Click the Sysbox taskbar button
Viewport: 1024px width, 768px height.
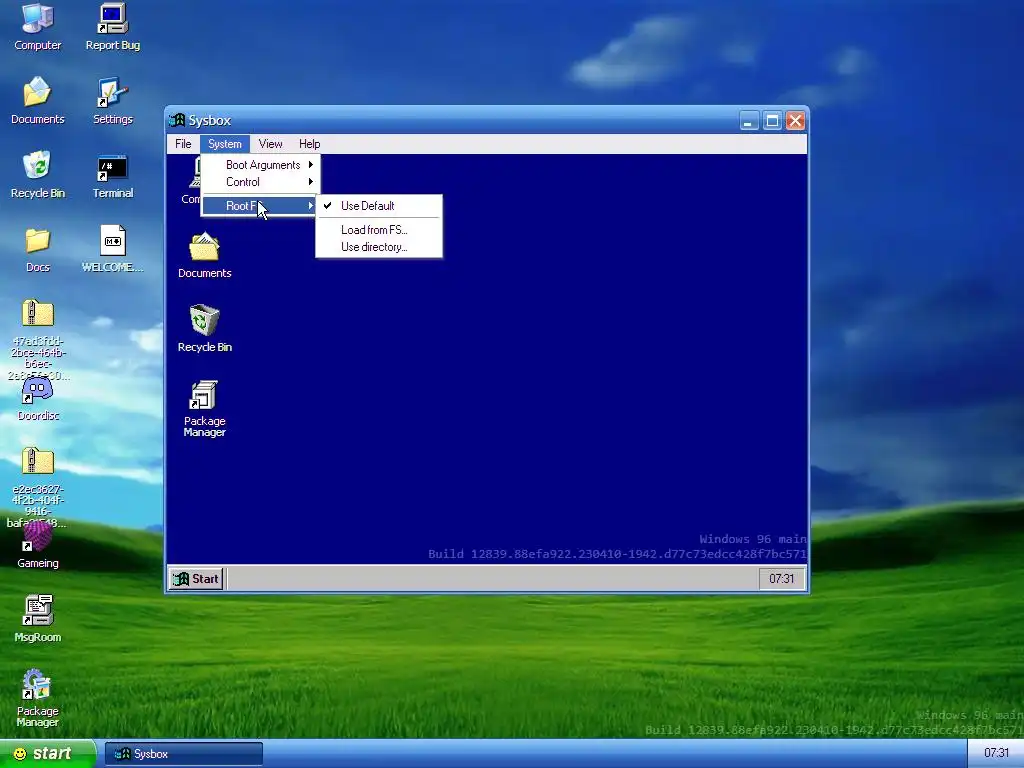pyautogui.click(x=184, y=754)
